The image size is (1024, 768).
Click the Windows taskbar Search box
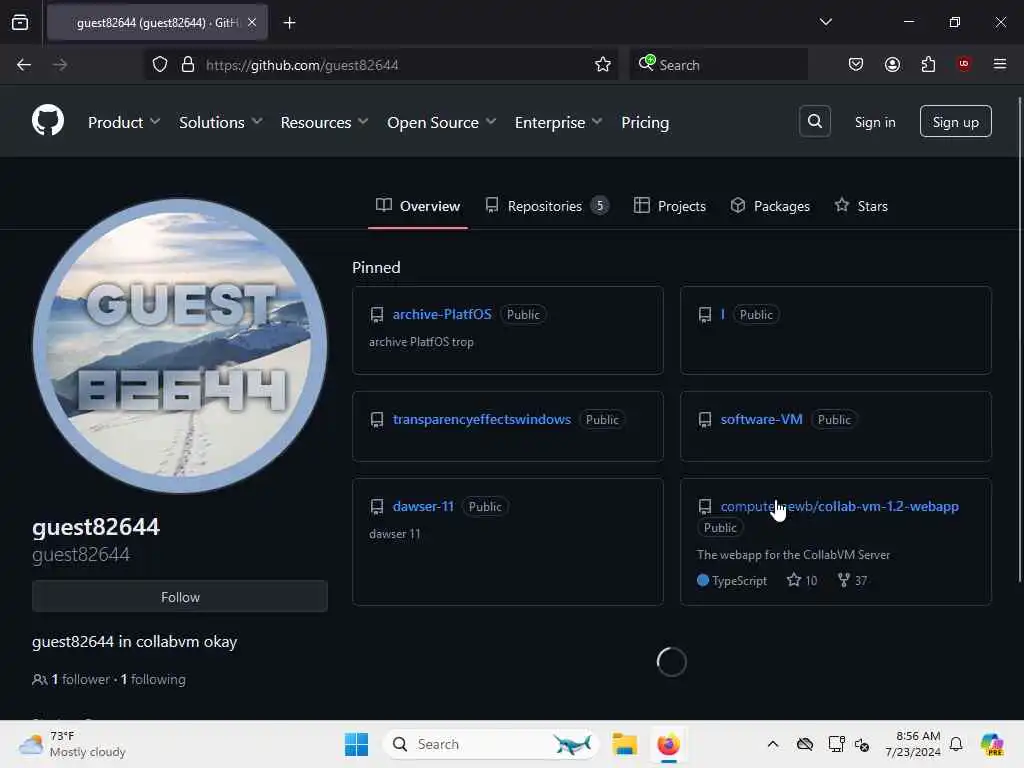click(490, 744)
